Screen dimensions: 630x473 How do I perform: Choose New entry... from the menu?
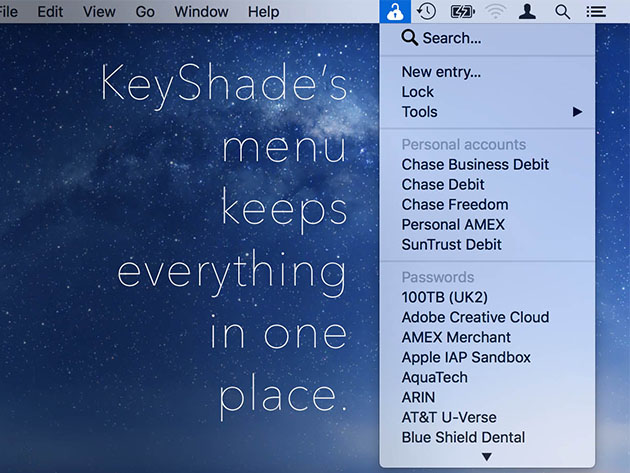click(x=487, y=72)
